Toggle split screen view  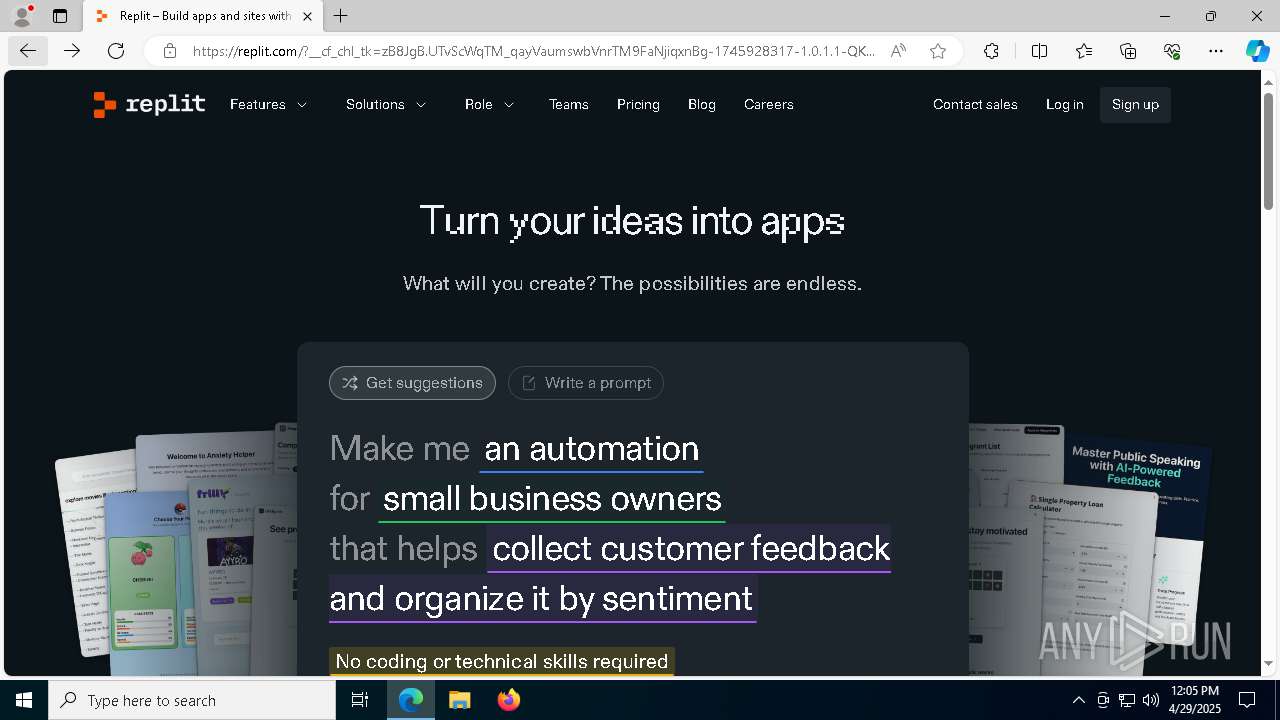[1039, 51]
